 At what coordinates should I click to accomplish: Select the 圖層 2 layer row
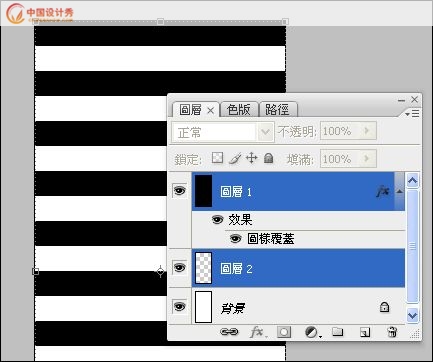click(298, 268)
